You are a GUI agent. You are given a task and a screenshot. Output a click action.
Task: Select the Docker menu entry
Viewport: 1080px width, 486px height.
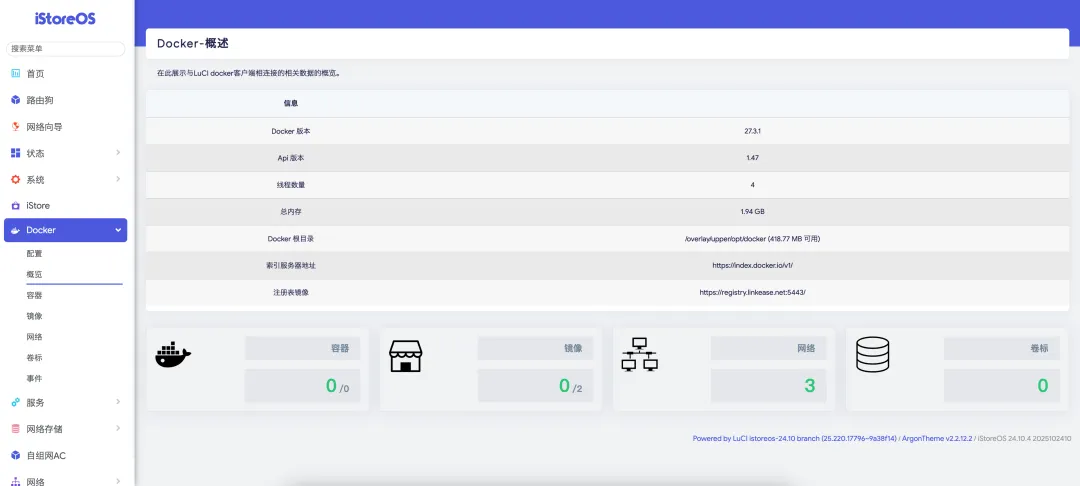[x=65, y=231]
